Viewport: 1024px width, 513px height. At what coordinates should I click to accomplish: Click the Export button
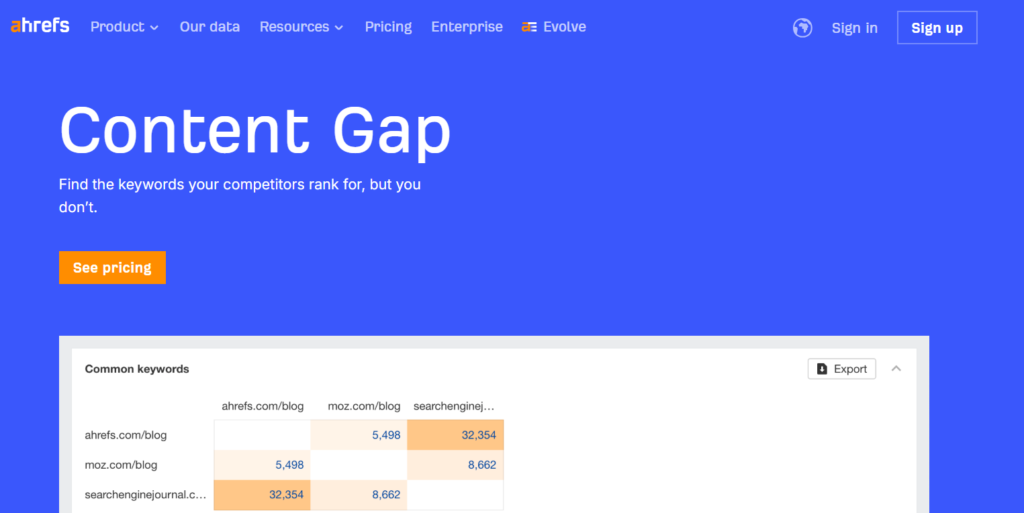(842, 369)
